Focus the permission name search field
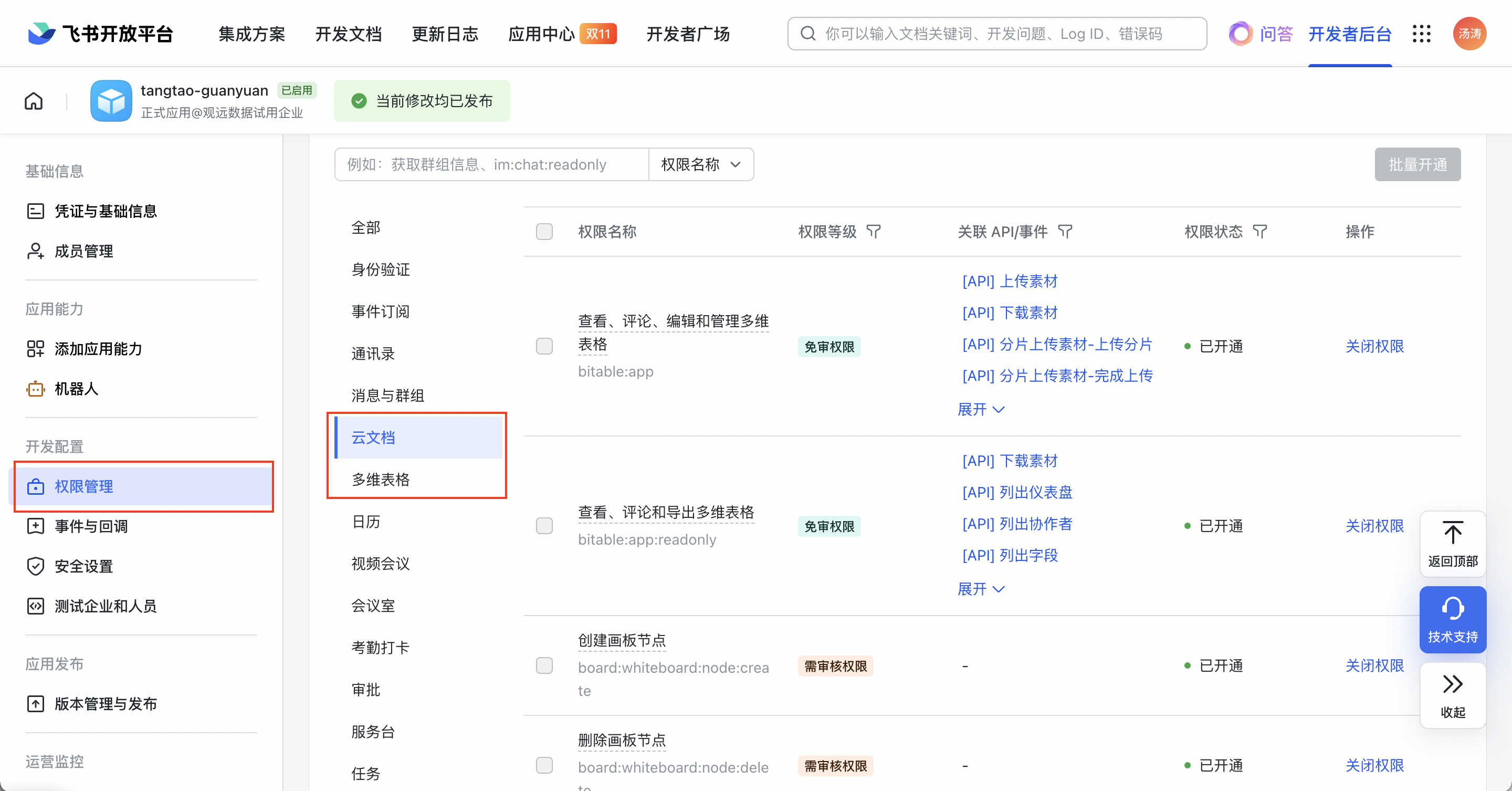Viewport: 1512px width, 791px height. [492, 164]
